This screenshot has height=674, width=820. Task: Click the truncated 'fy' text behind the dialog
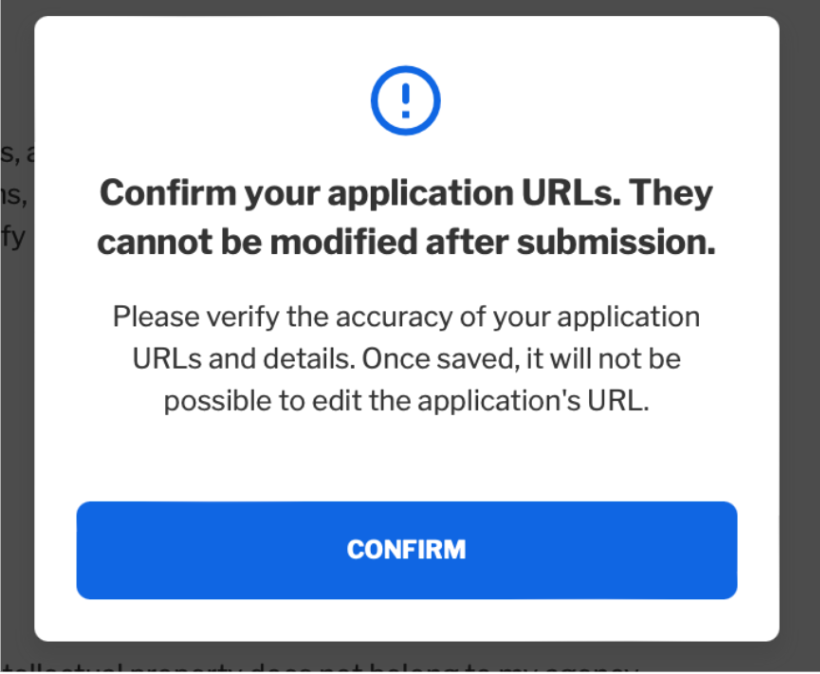14,237
